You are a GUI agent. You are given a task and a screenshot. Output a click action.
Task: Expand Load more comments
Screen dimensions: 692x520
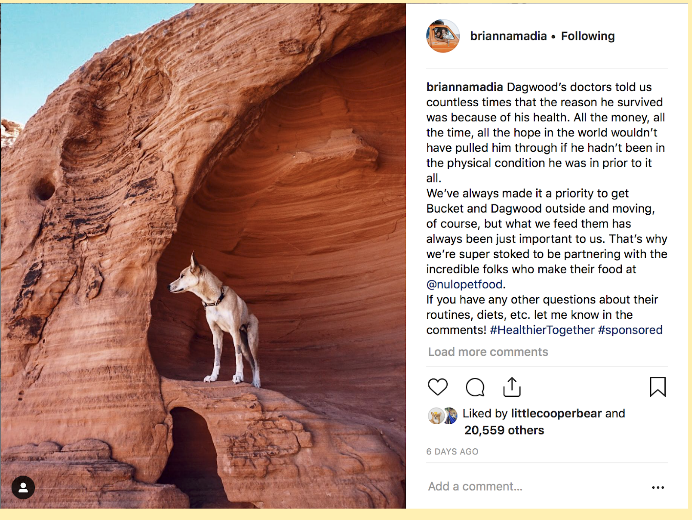488,352
